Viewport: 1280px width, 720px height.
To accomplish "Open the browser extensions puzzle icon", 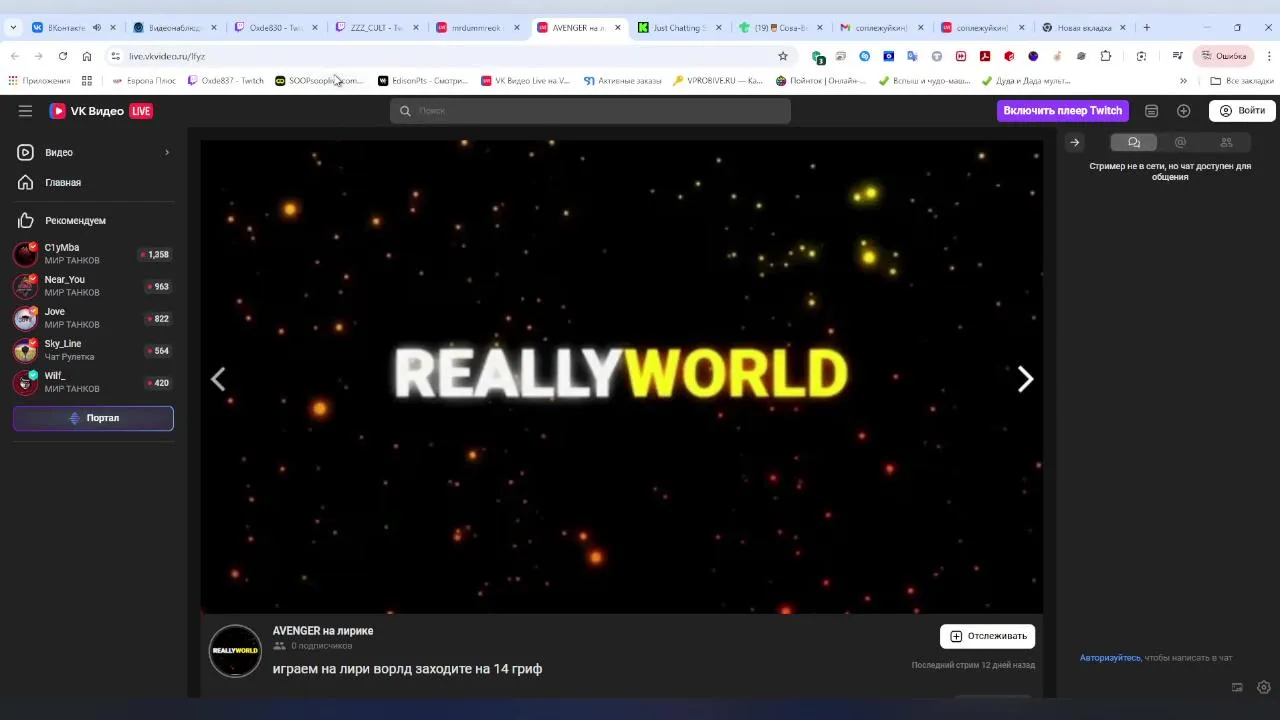I will pos(1105,56).
